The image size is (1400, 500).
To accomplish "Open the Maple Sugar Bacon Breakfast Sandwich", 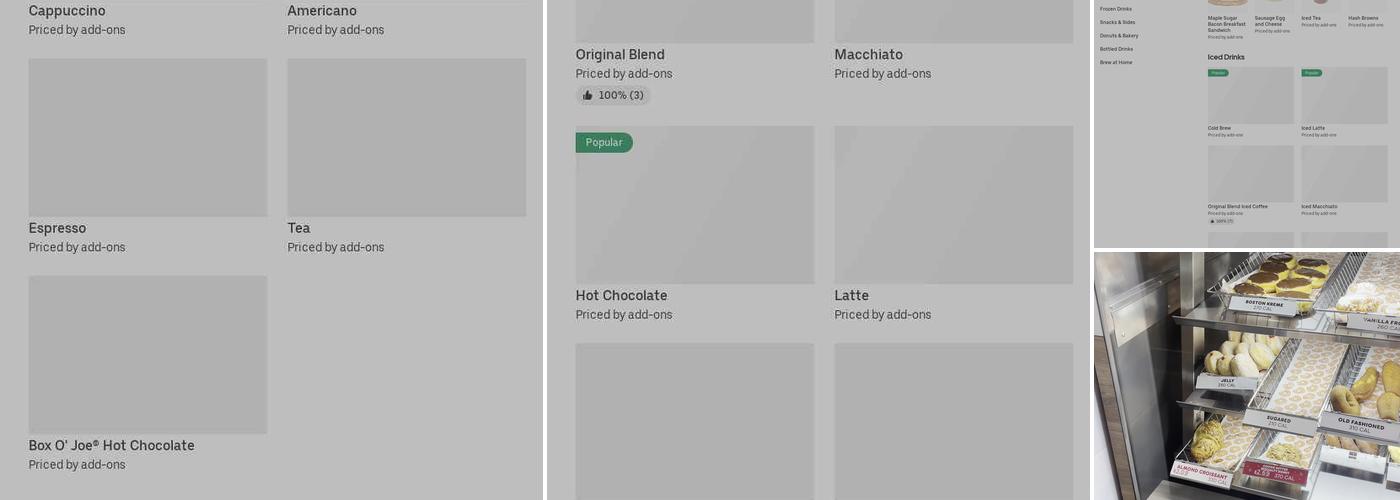I will tap(1227, 23).
